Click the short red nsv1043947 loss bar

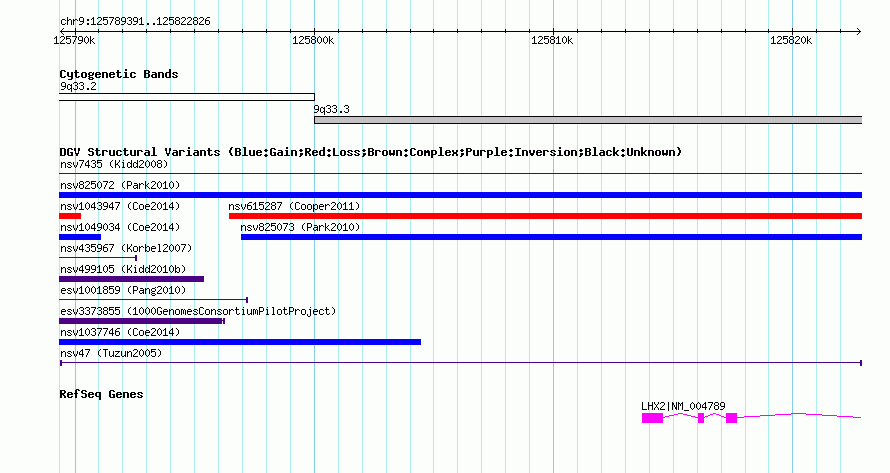tap(70, 216)
